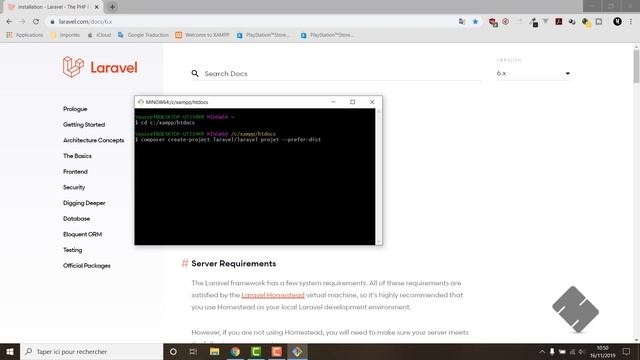The image size is (640, 360).
Task: Open the Google Traduction bookmark
Action: point(143,35)
